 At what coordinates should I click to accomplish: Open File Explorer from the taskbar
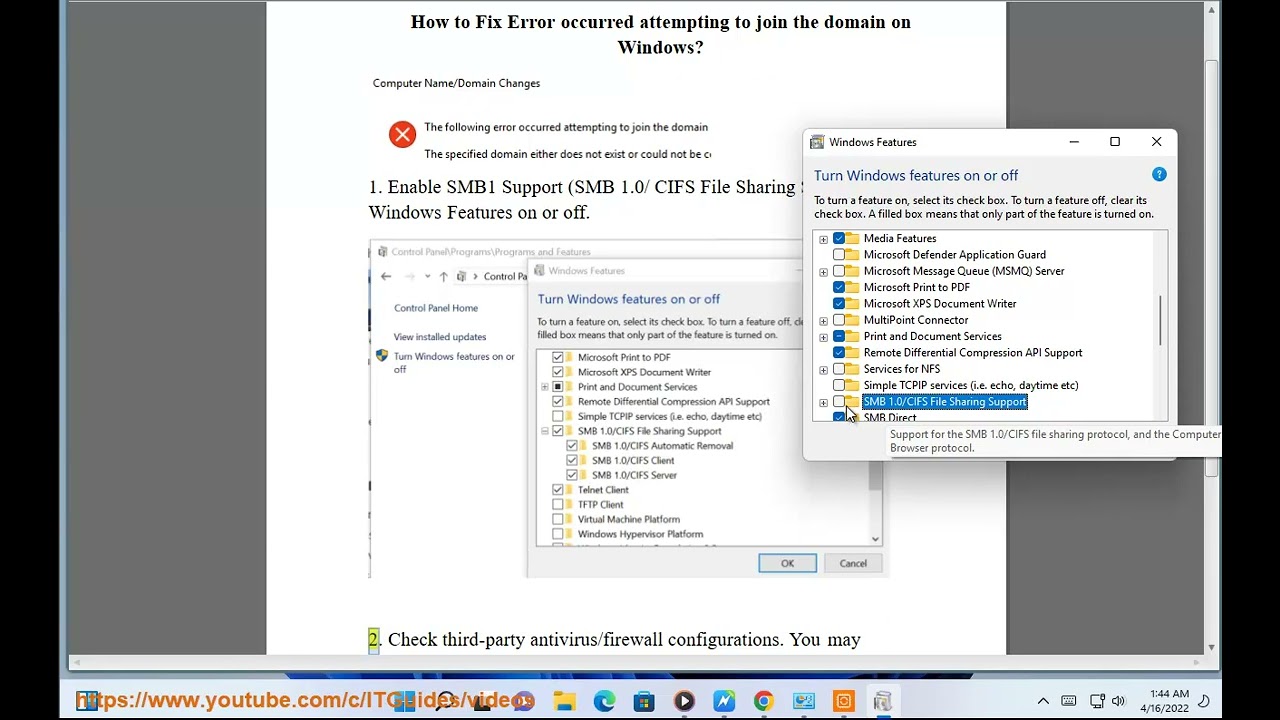point(565,702)
